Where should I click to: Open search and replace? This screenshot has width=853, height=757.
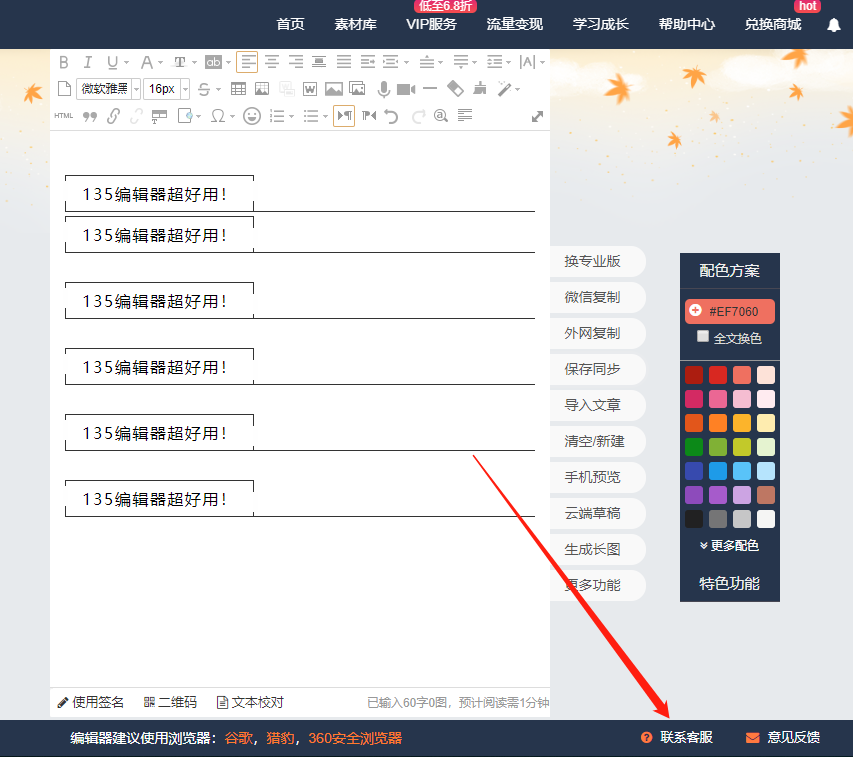[441, 116]
